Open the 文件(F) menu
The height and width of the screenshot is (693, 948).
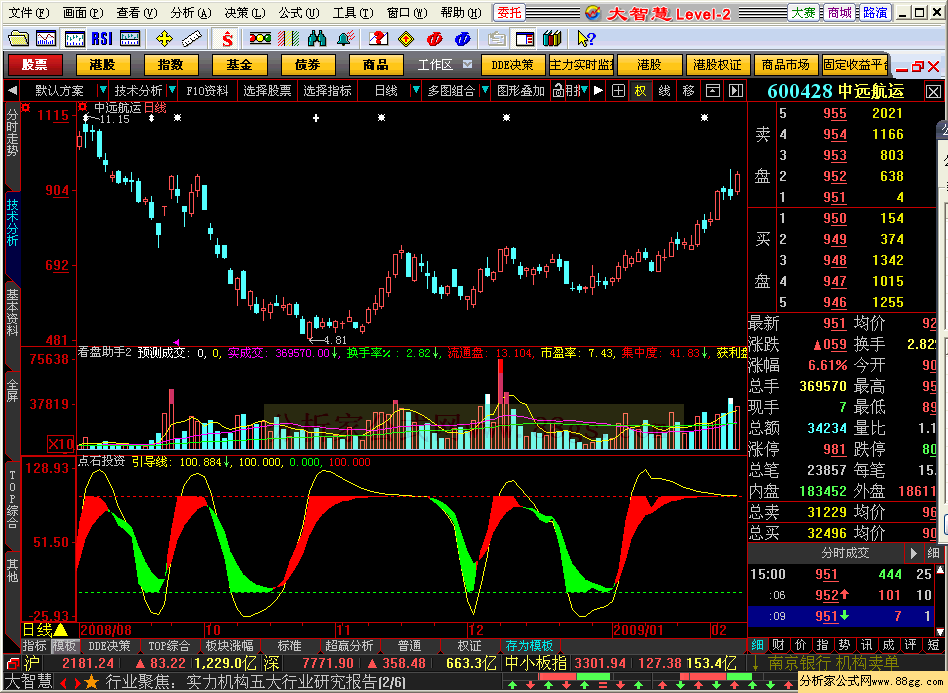tap(28, 13)
